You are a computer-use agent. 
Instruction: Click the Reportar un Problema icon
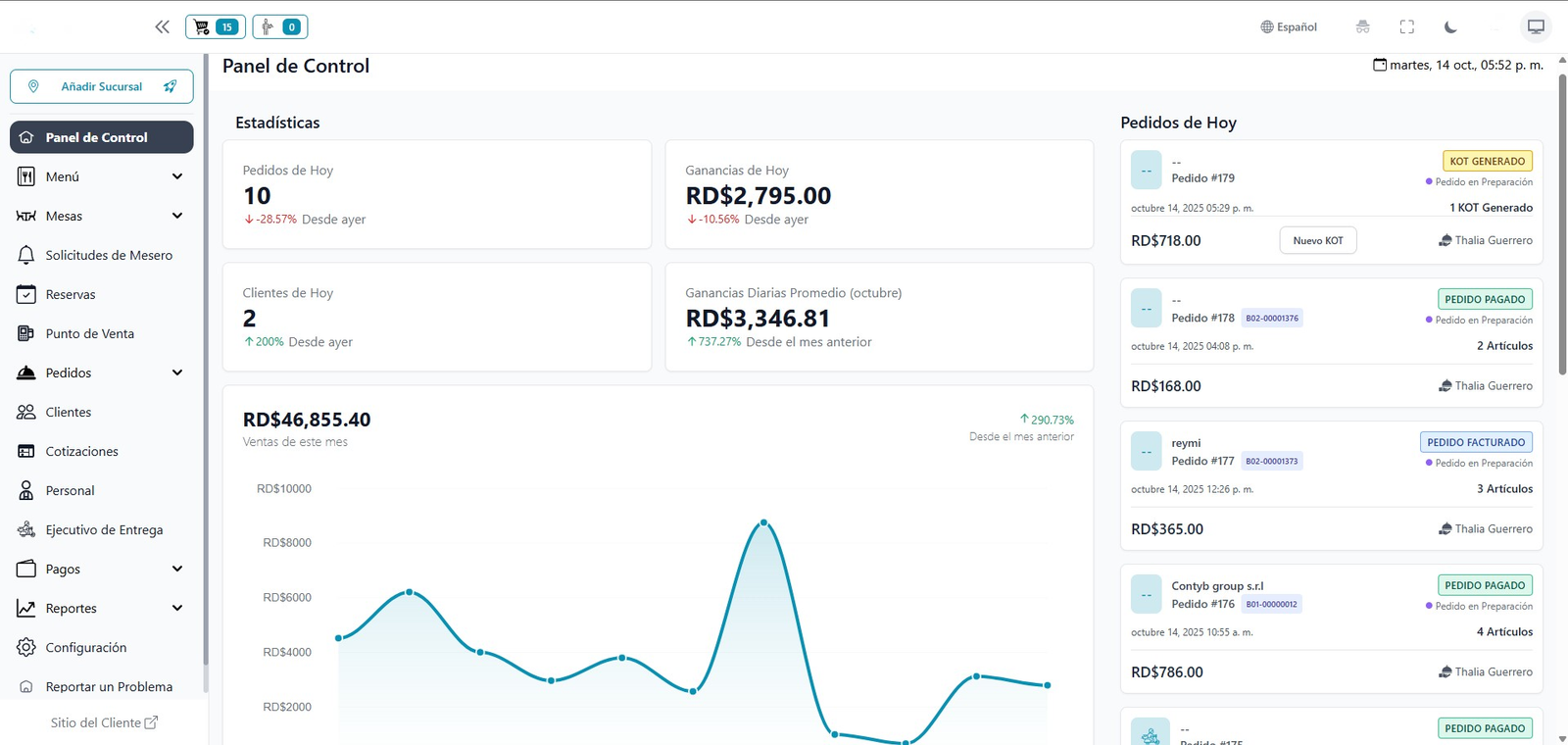point(26,687)
